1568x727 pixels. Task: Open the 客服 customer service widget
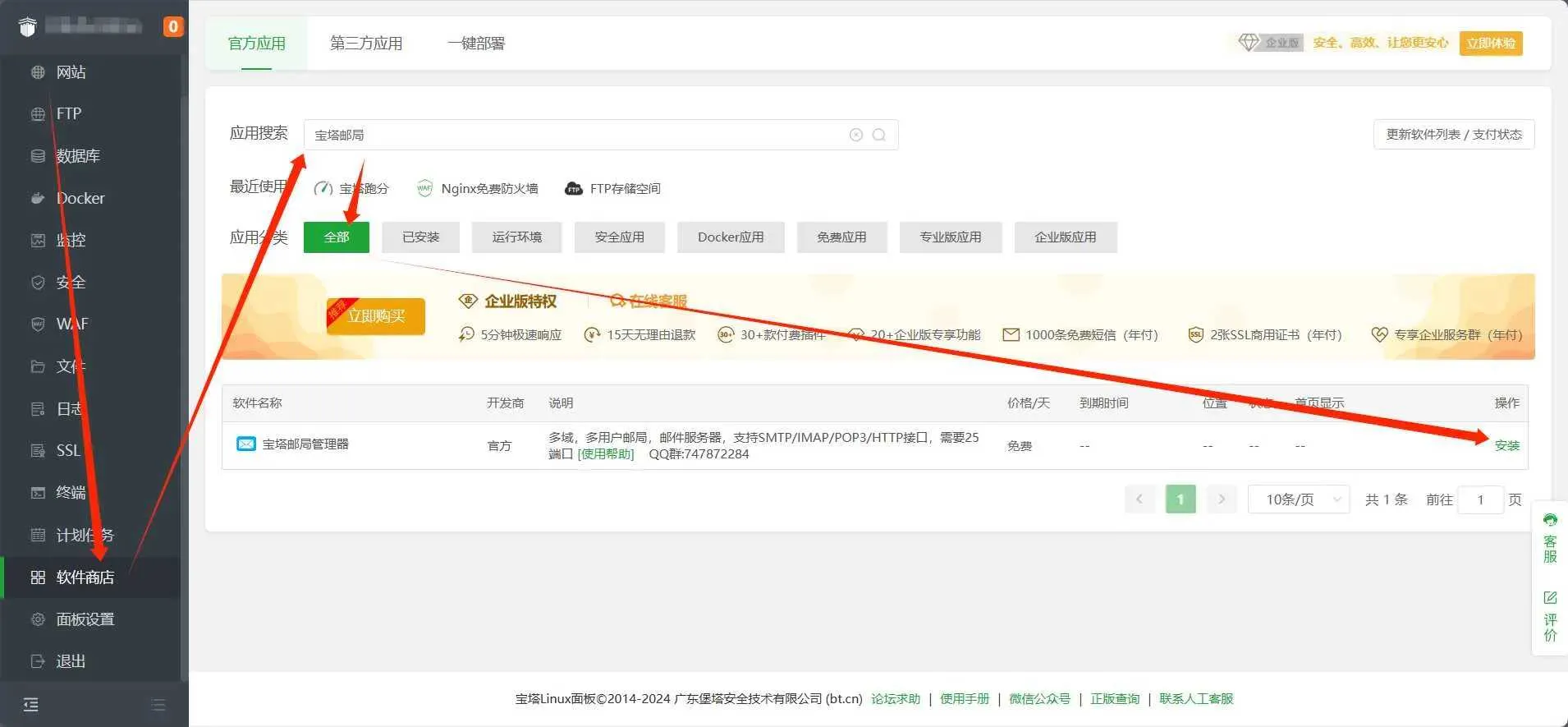point(1550,538)
